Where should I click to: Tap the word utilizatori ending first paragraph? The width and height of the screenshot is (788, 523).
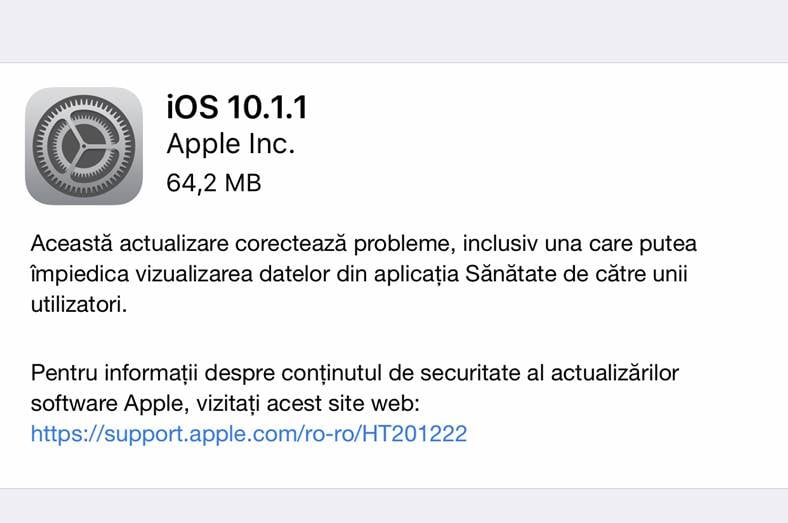79,304
